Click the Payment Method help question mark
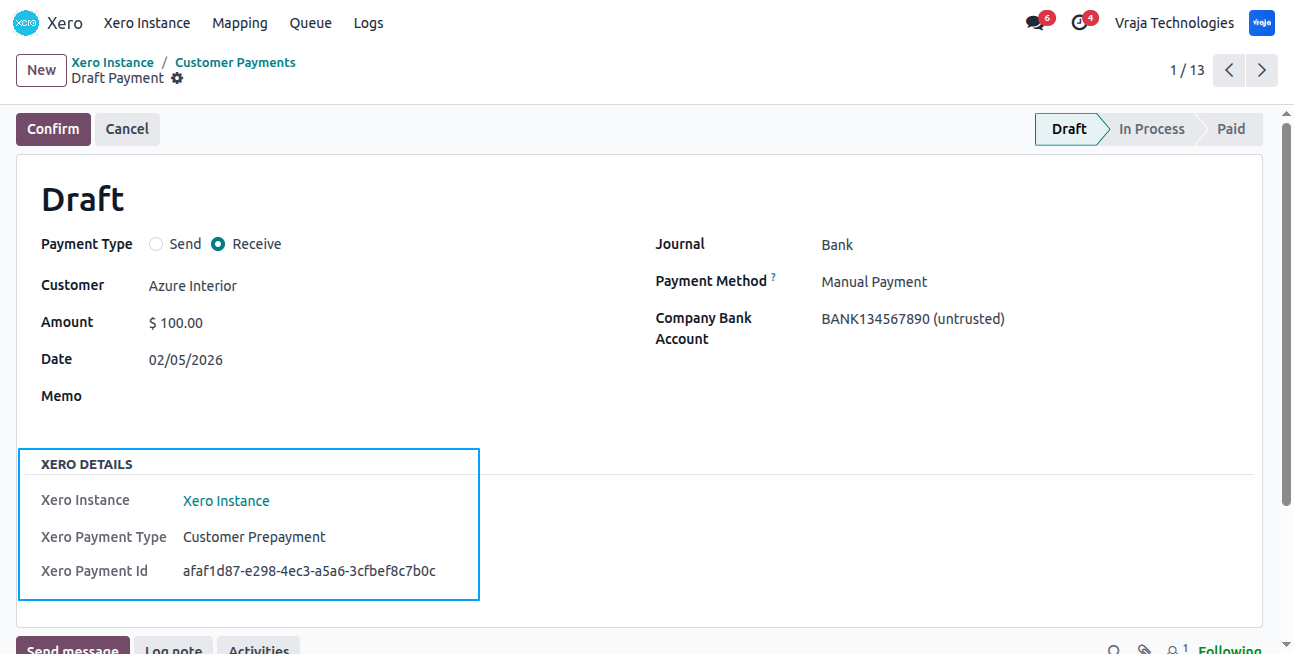Screen dimensions: 1294x654 pos(774,278)
